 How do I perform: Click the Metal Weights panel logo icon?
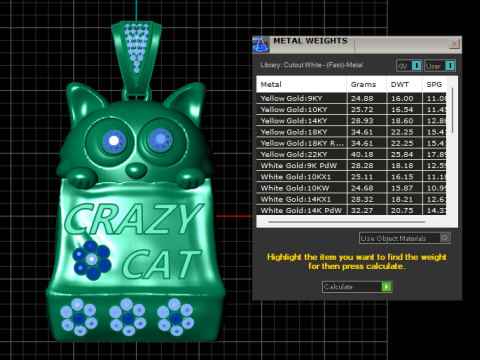coord(260,45)
